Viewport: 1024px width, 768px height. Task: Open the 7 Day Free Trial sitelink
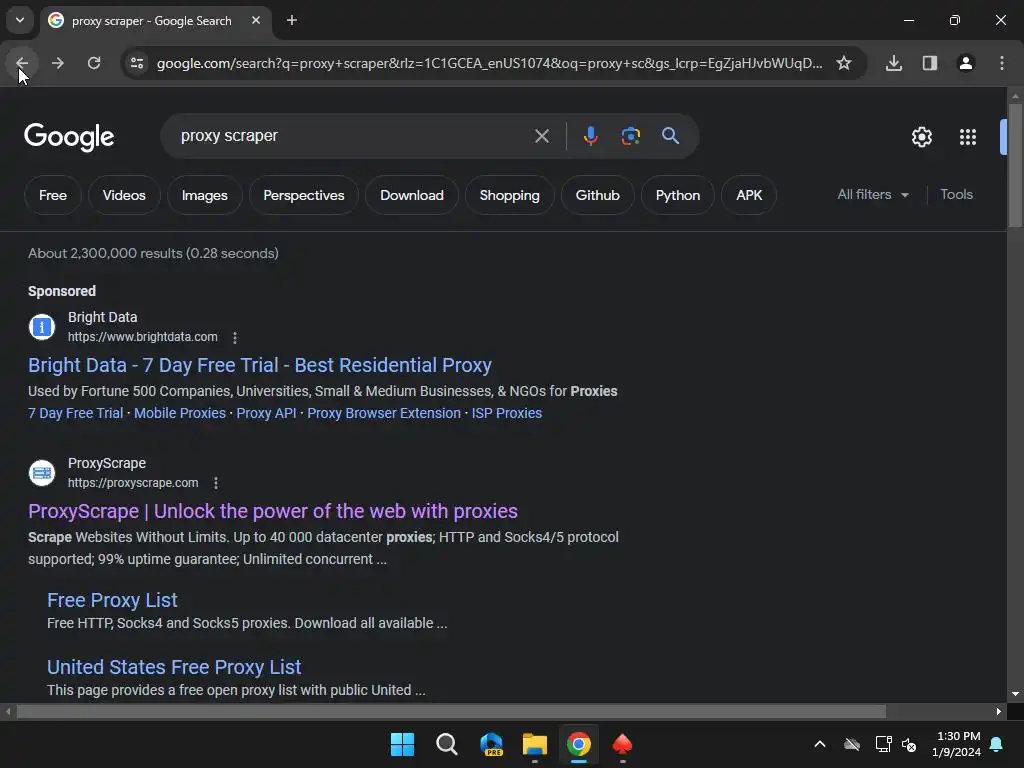(x=75, y=413)
